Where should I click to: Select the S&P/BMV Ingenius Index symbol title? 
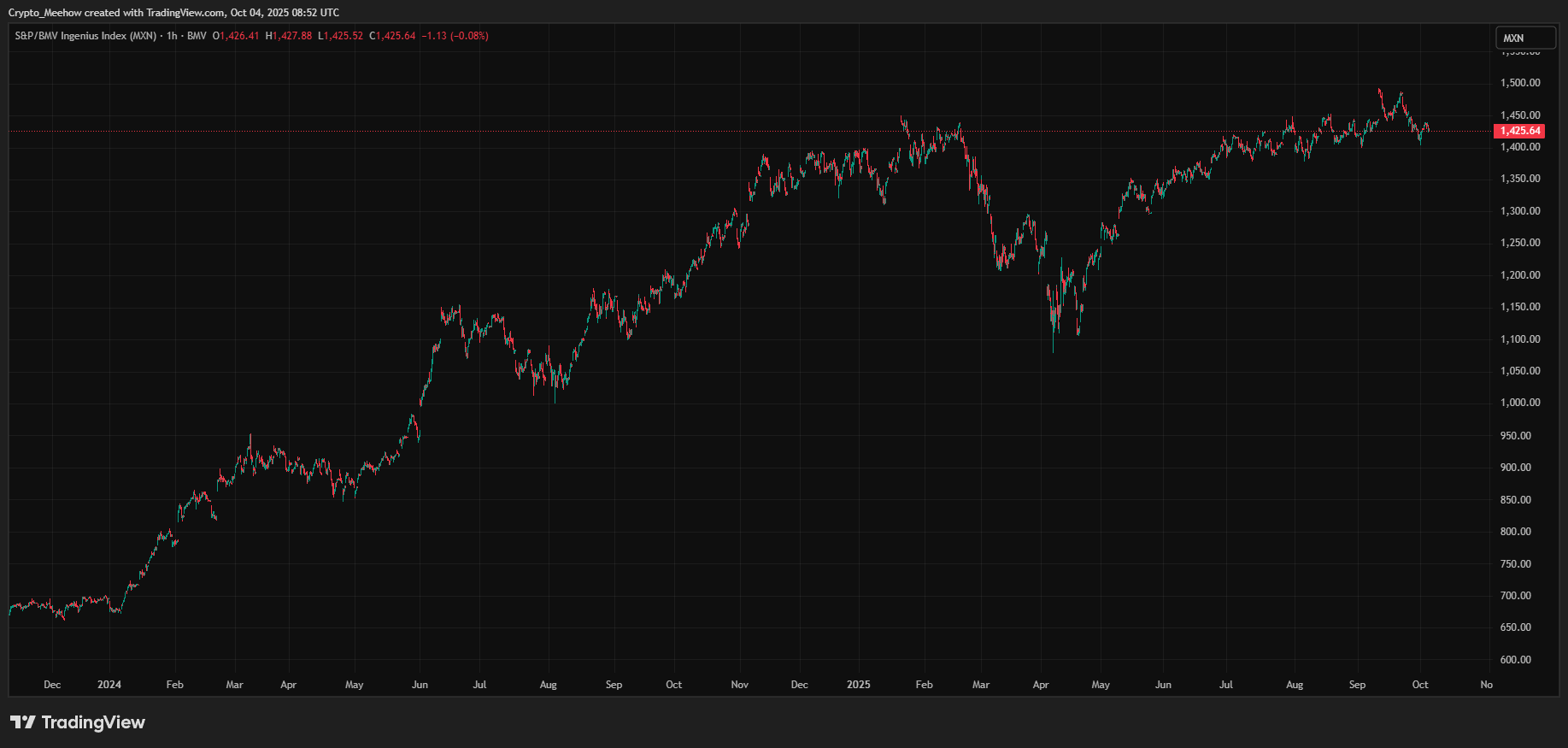point(85,36)
